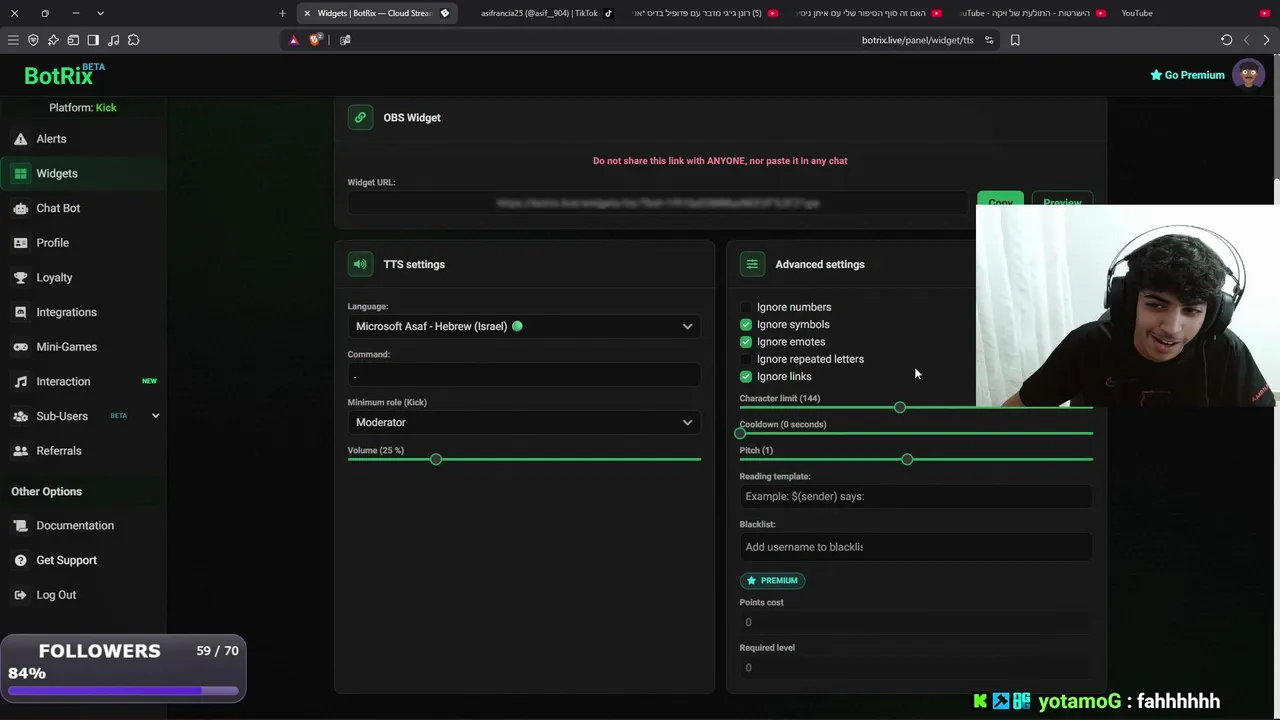1280x720 pixels.
Task: Click the green PREMIUM badge
Action: click(x=772, y=580)
